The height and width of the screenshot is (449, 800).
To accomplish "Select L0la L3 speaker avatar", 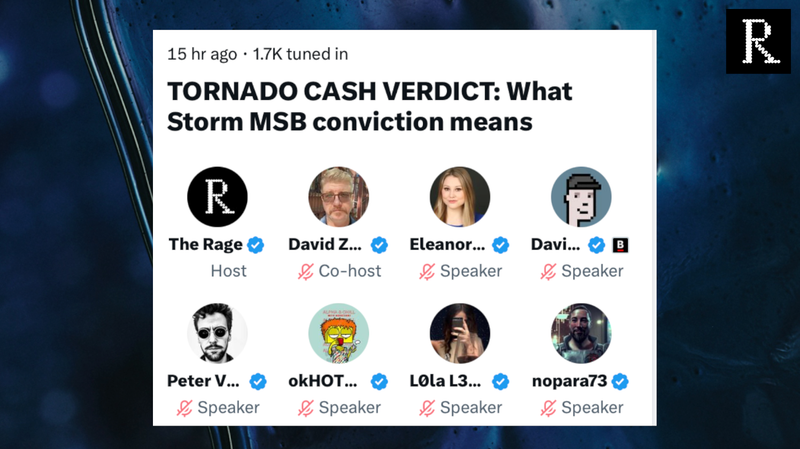I will (460, 333).
